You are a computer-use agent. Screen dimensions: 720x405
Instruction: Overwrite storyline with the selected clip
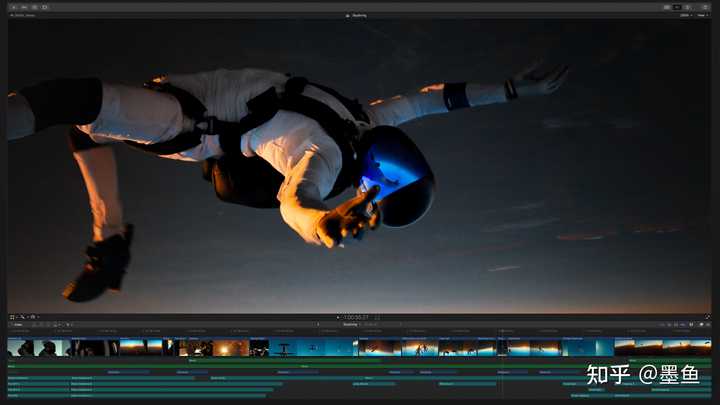tap(56, 325)
